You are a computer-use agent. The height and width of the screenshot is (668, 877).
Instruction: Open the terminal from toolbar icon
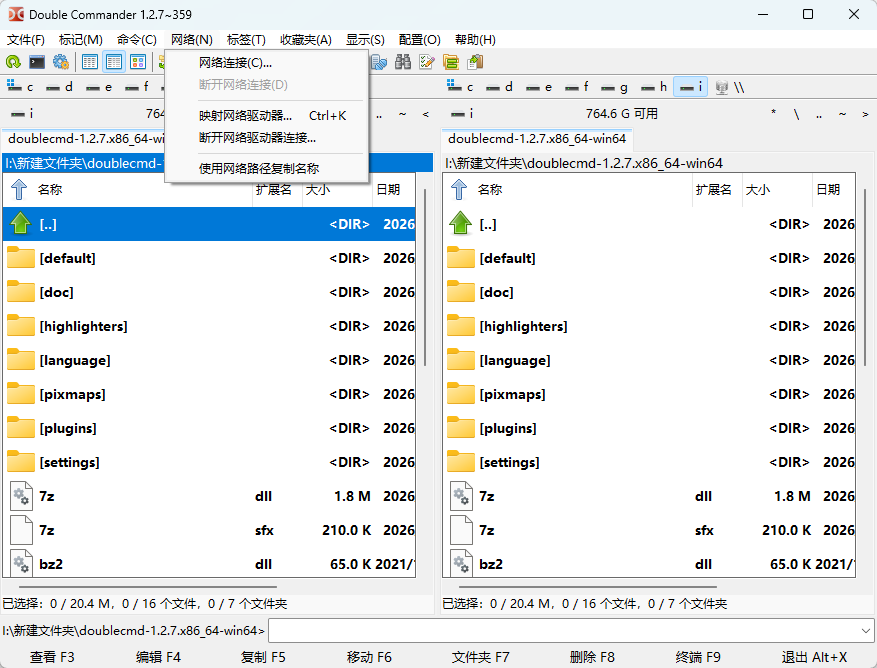37,62
